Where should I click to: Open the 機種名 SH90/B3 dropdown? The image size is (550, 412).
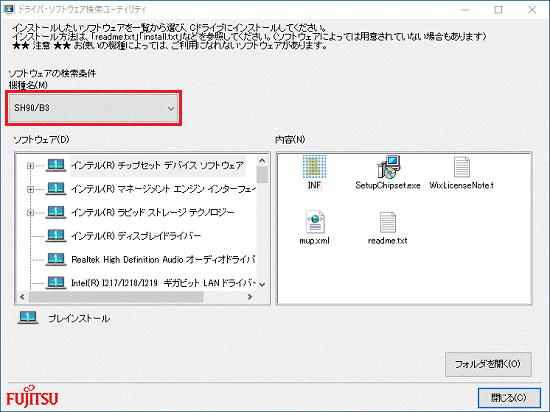[93, 108]
